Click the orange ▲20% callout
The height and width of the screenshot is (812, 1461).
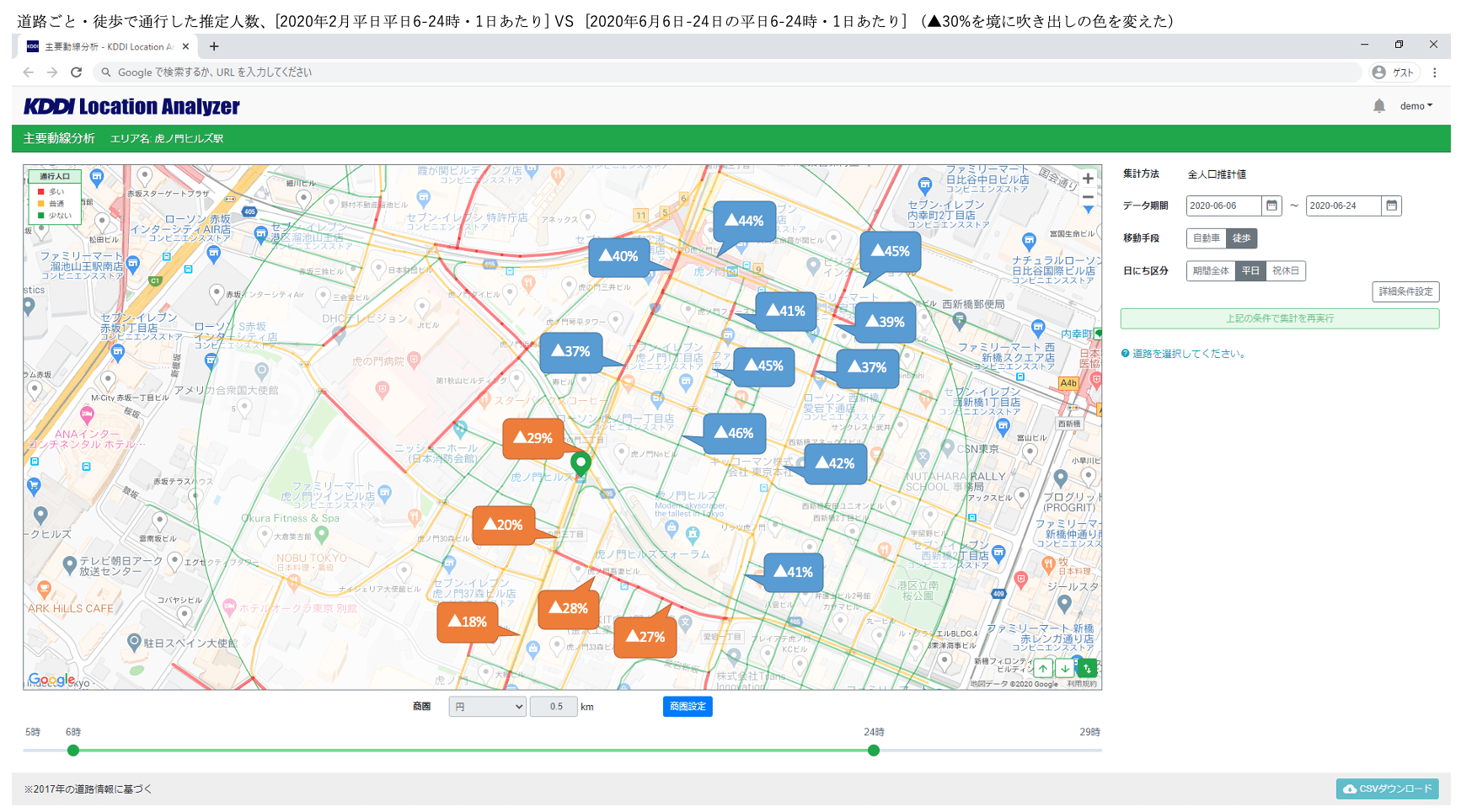503,525
